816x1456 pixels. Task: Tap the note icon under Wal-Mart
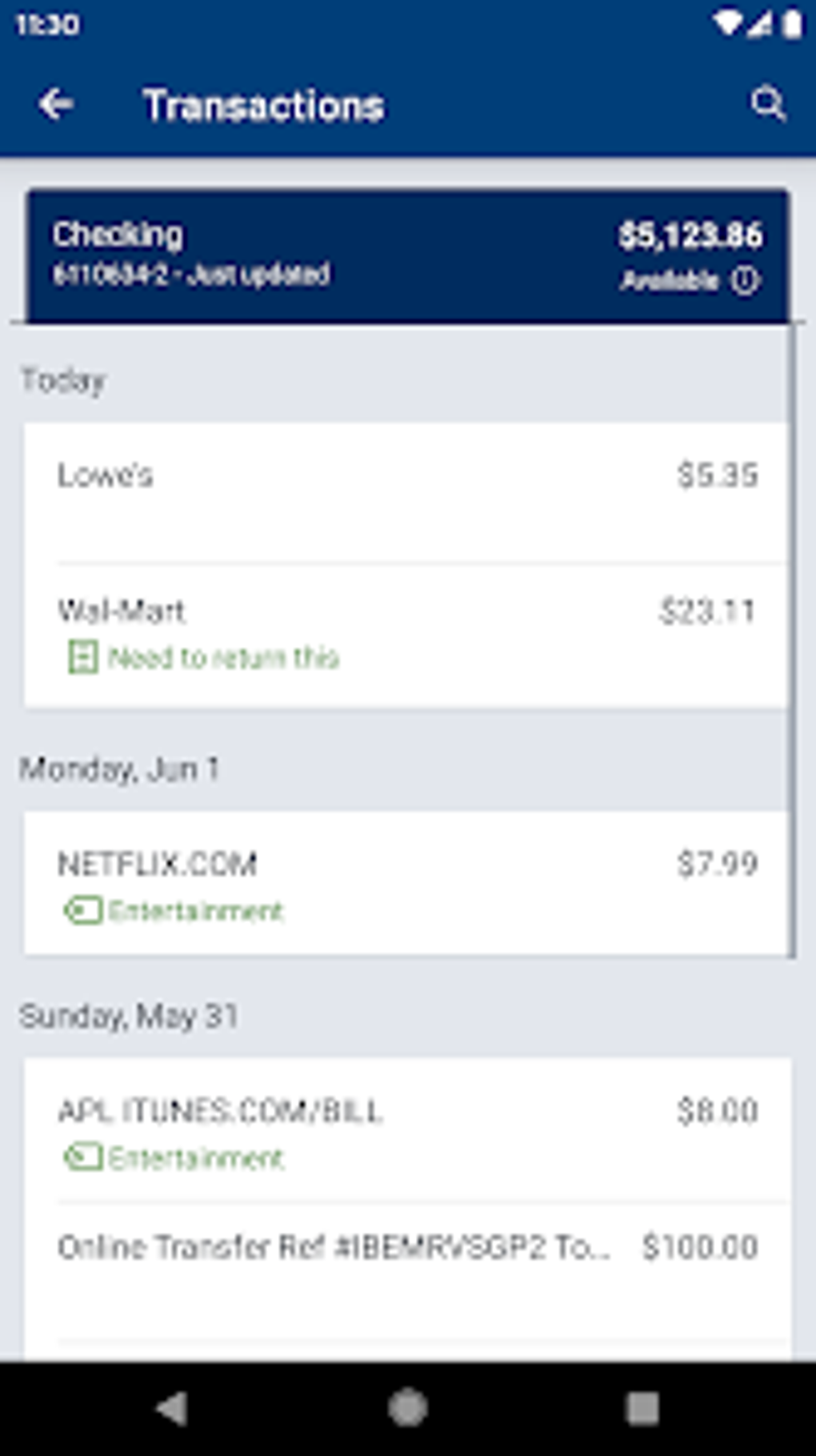coord(82,657)
